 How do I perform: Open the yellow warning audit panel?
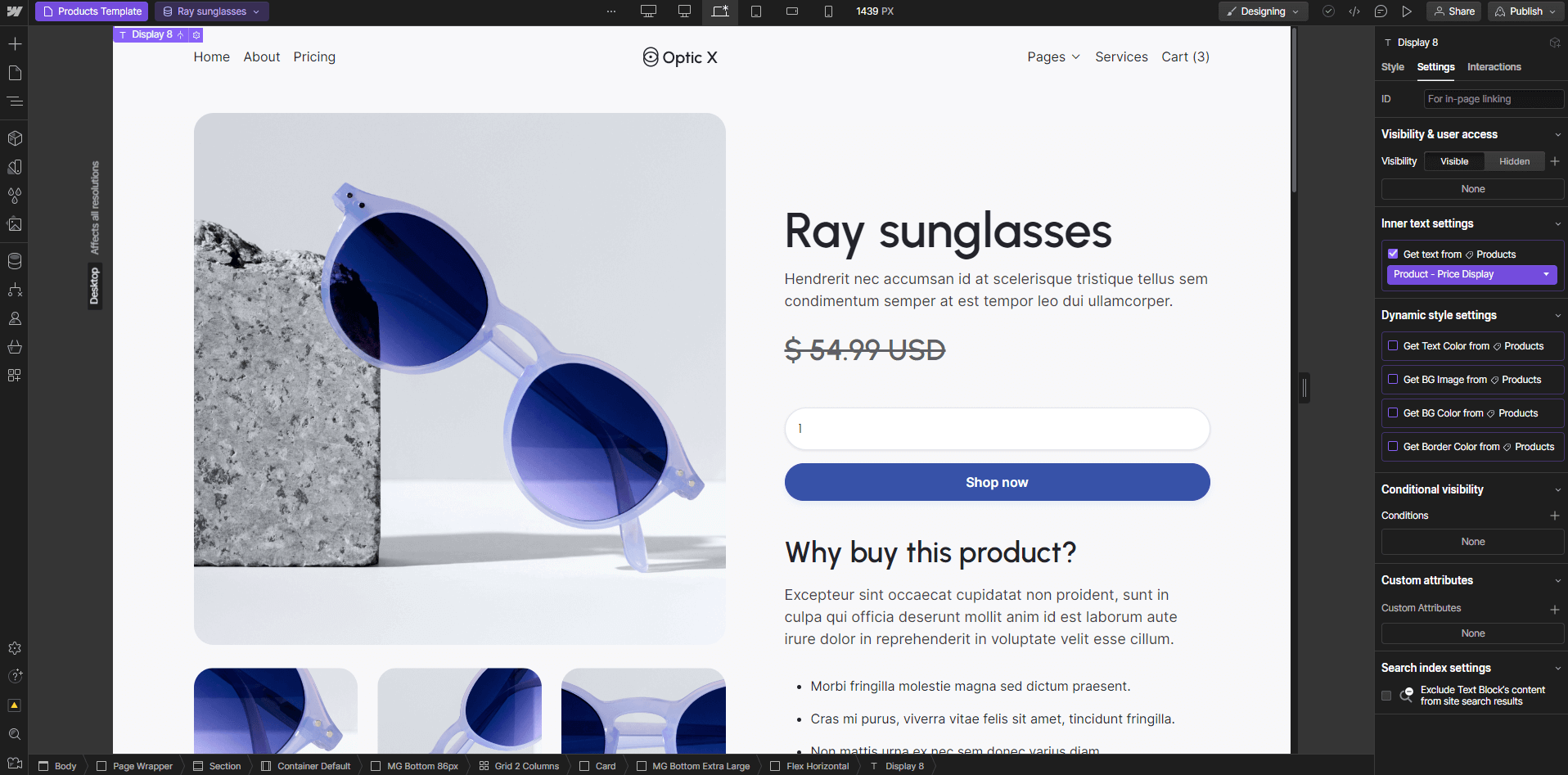pyautogui.click(x=15, y=705)
